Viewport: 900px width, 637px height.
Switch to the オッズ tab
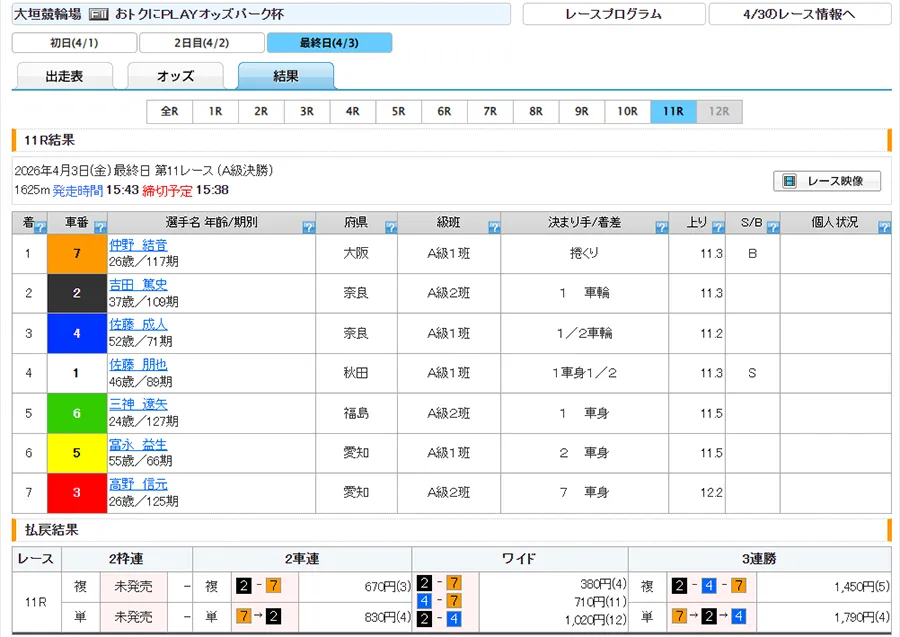(175, 76)
